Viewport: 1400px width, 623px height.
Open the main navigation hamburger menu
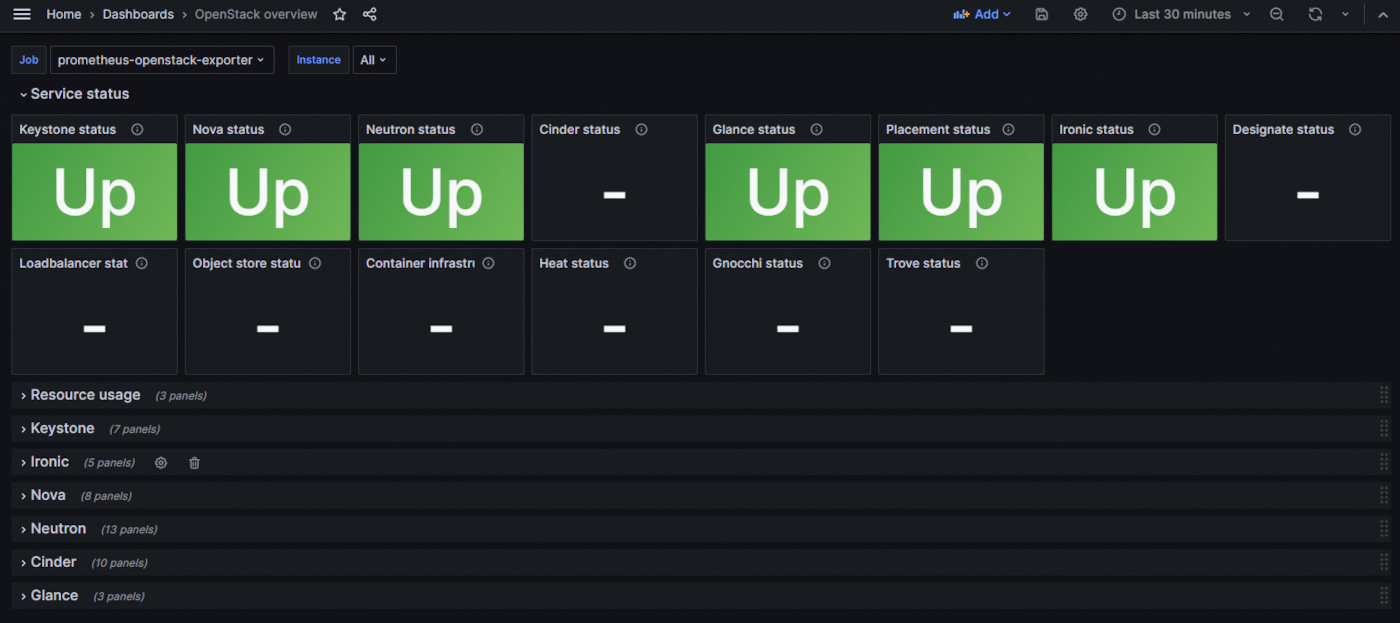tap(21, 14)
